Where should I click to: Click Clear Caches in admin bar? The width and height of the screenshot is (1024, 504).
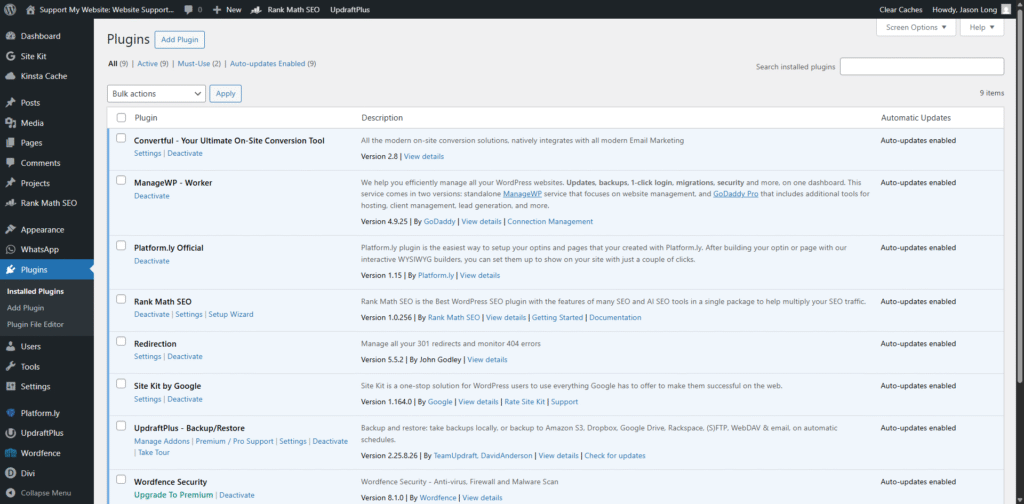901,10
